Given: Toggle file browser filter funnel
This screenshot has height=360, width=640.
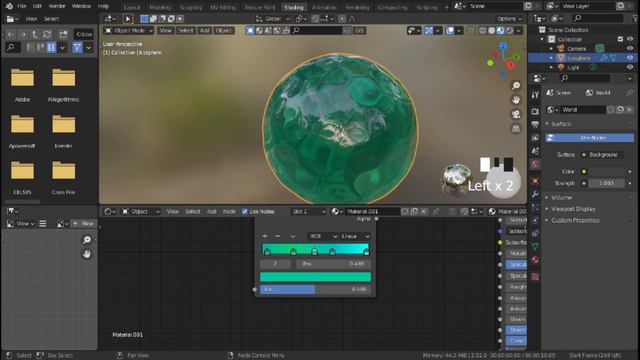Looking at the screenshot, I should coord(77,47).
